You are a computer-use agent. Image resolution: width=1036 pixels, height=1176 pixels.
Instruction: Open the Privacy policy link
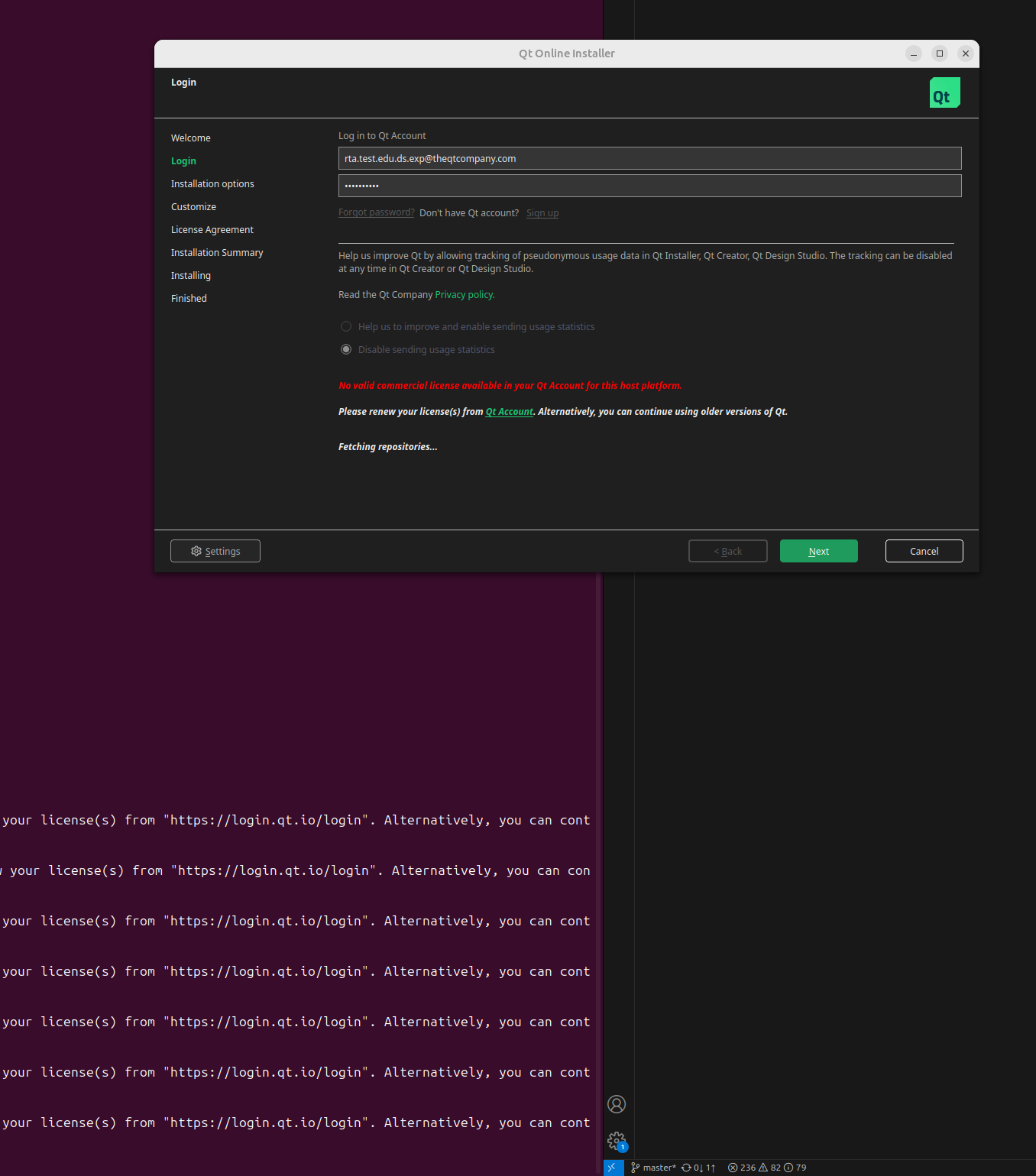tap(465, 295)
